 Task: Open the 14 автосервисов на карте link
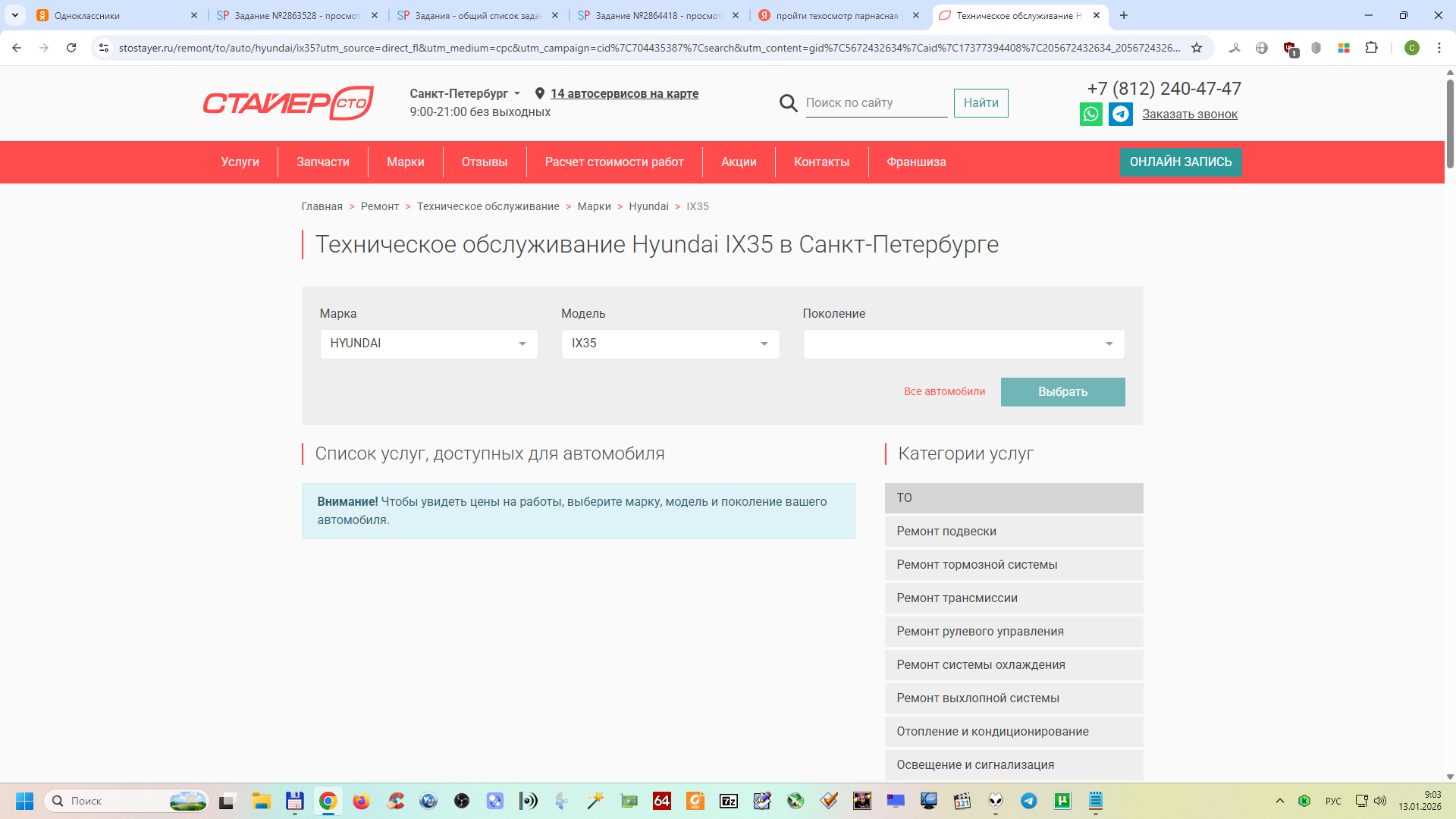coord(624,93)
